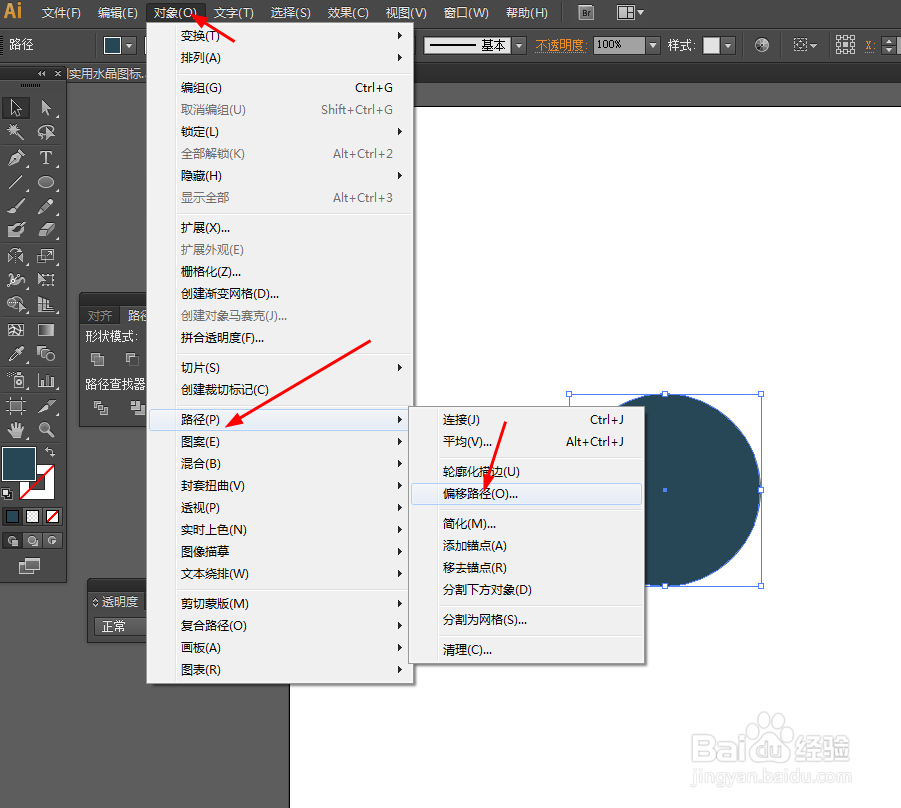Open the arrange documents layout dropdown
The width and height of the screenshot is (901, 808).
(630, 13)
